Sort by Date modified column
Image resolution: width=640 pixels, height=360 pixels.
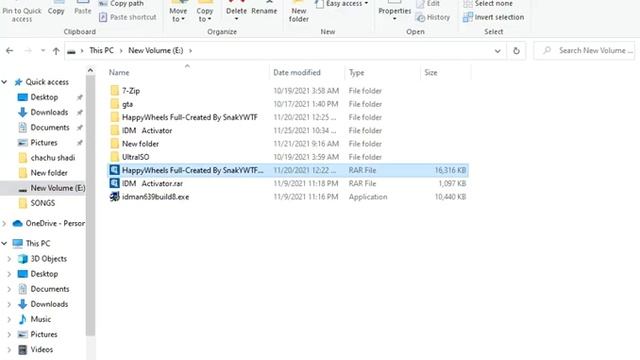[297, 73]
